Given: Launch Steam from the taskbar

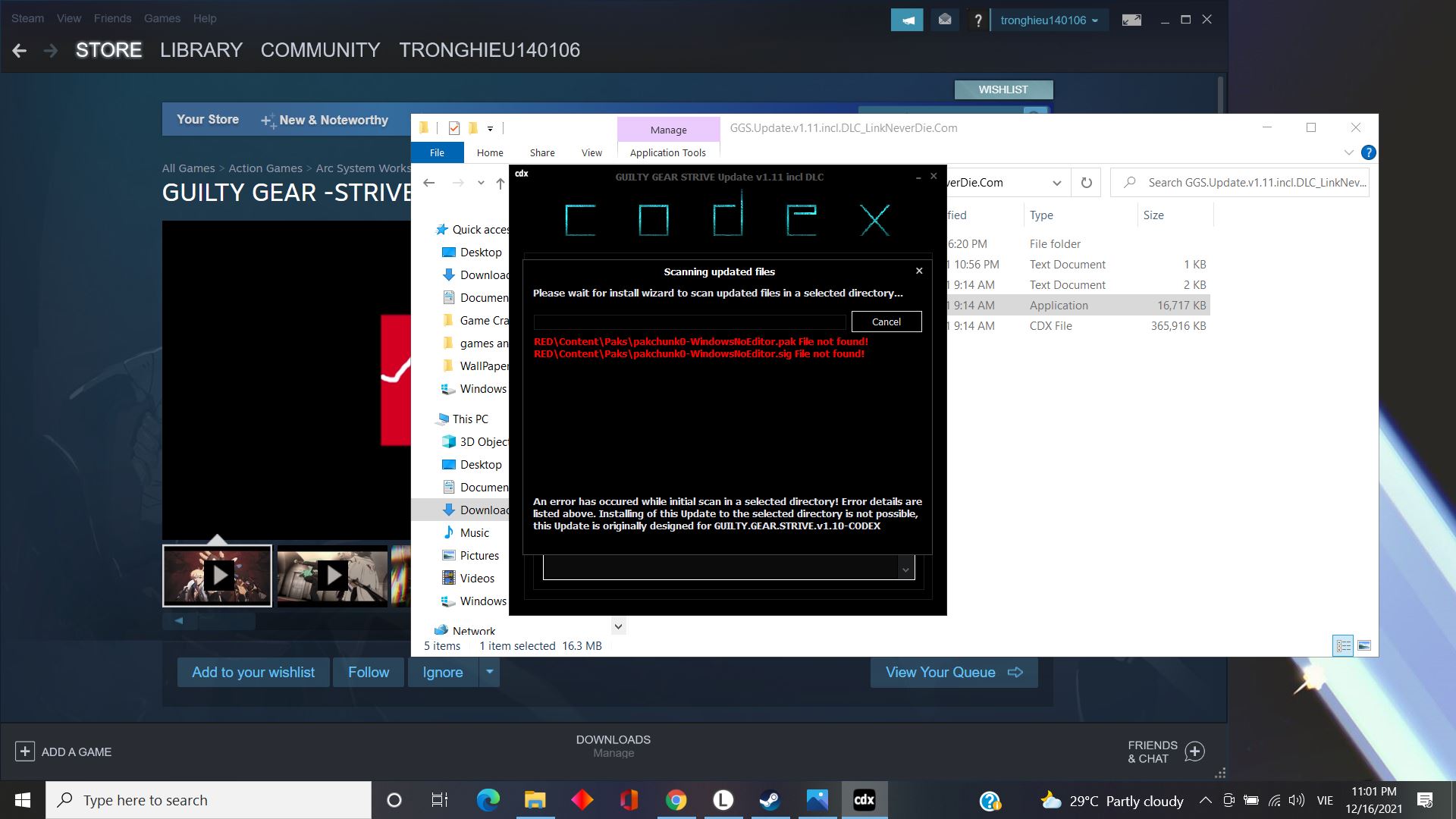Looking at the screenshot, I should click(770, 799).
